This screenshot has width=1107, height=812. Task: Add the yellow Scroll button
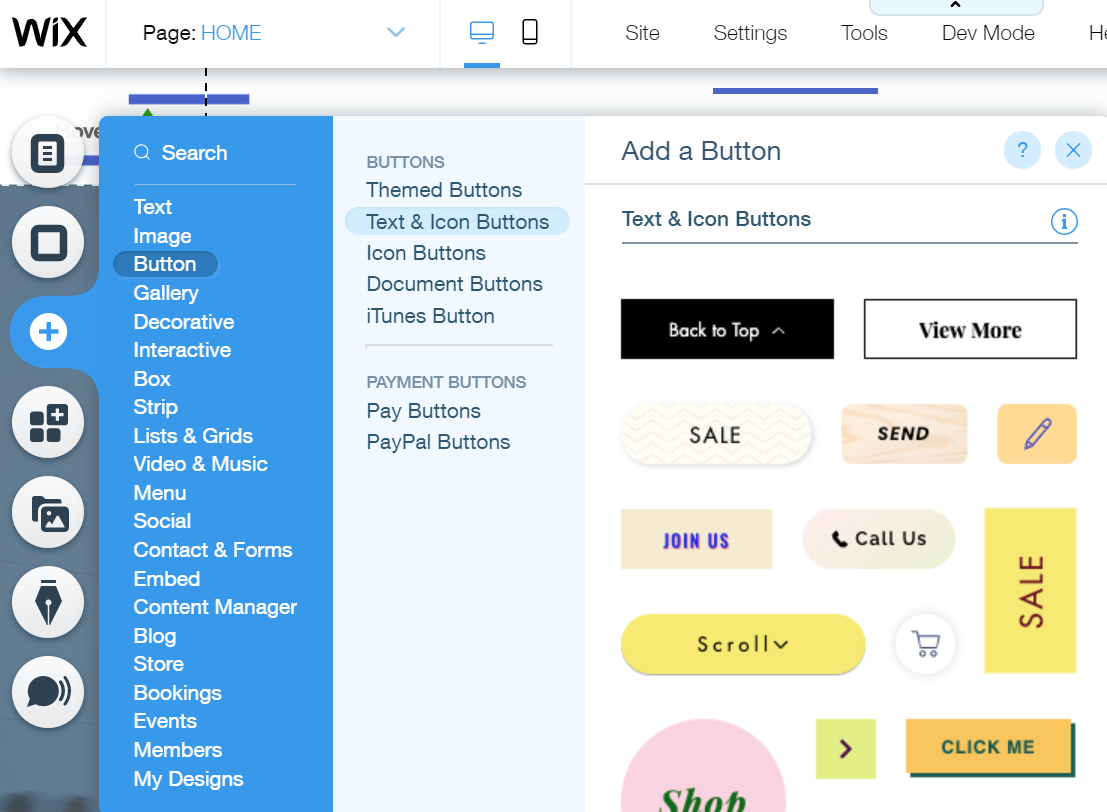pos(743,644)
